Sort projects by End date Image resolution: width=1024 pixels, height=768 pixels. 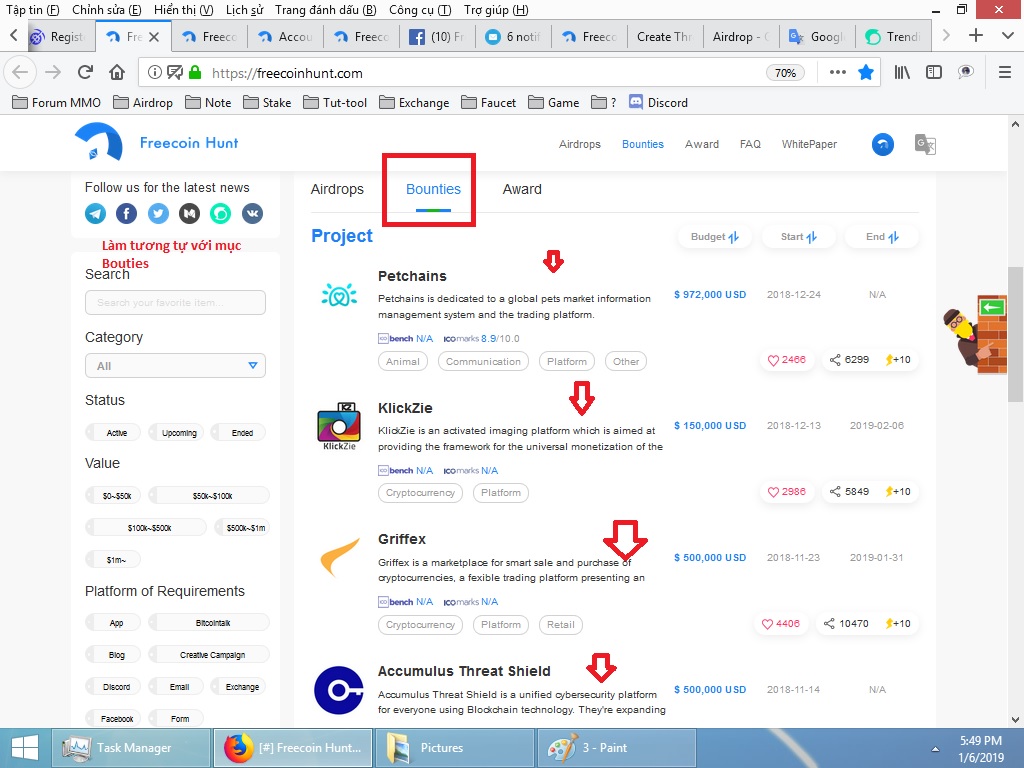882,237
